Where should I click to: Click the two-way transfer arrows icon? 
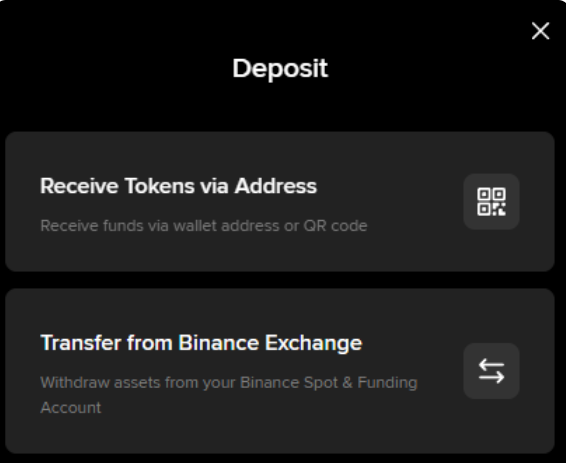click(491, 371)
